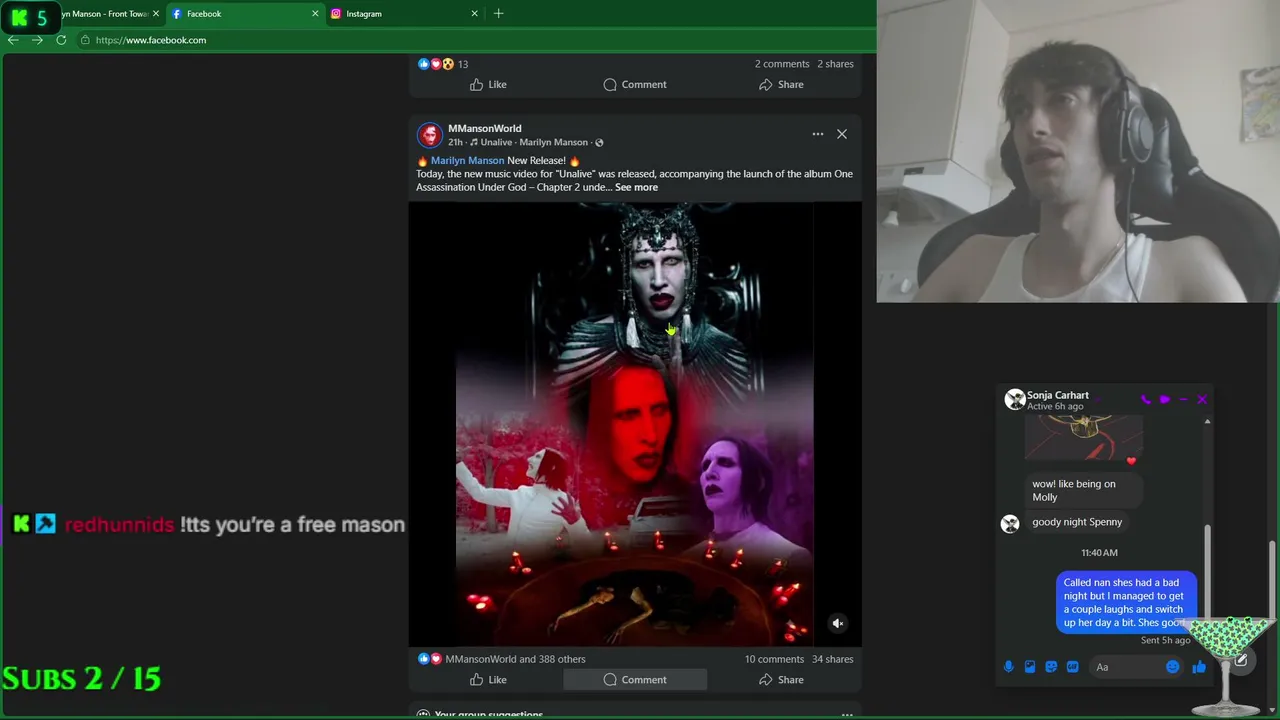Click the redhunnids chat username
The image size is (1280, 720).
click(119, 525)
